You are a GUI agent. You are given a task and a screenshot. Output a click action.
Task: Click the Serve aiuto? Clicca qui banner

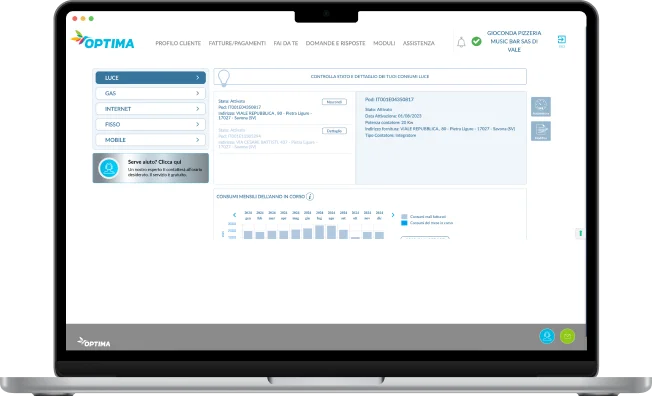151,168
